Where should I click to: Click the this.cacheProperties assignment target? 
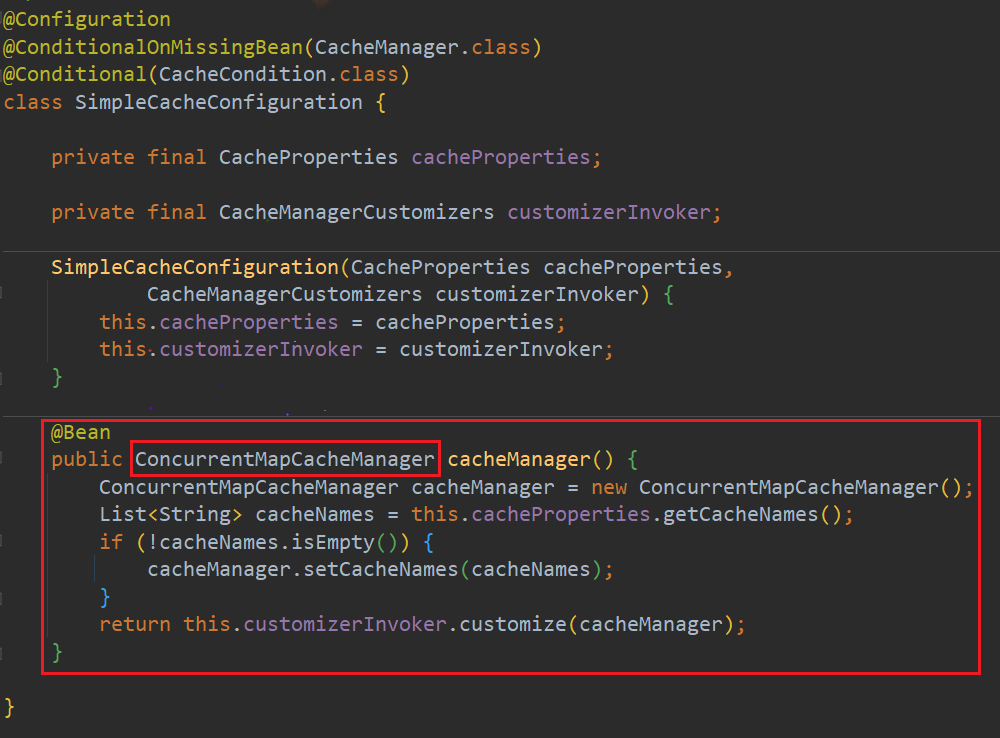[x=218, y=322]
